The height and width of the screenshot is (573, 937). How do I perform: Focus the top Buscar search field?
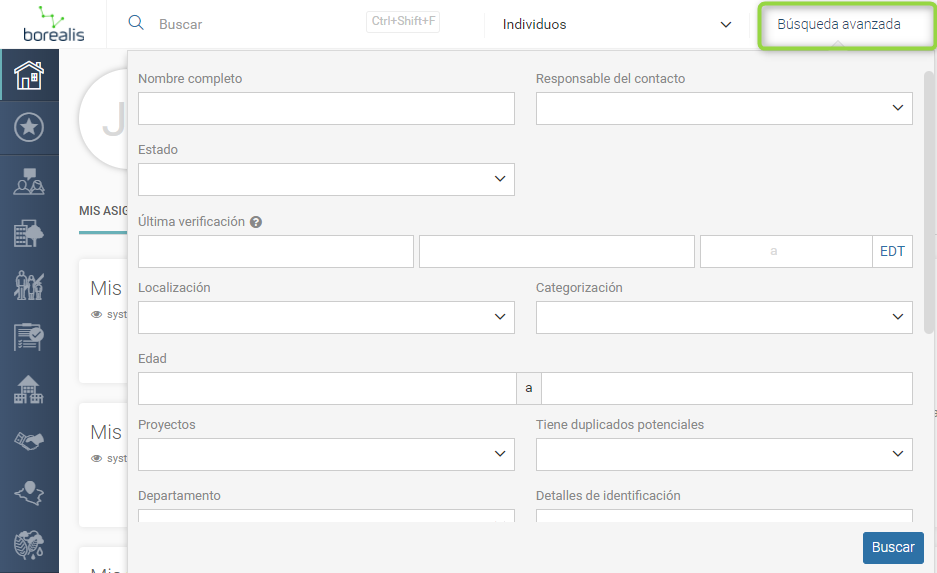257,24
